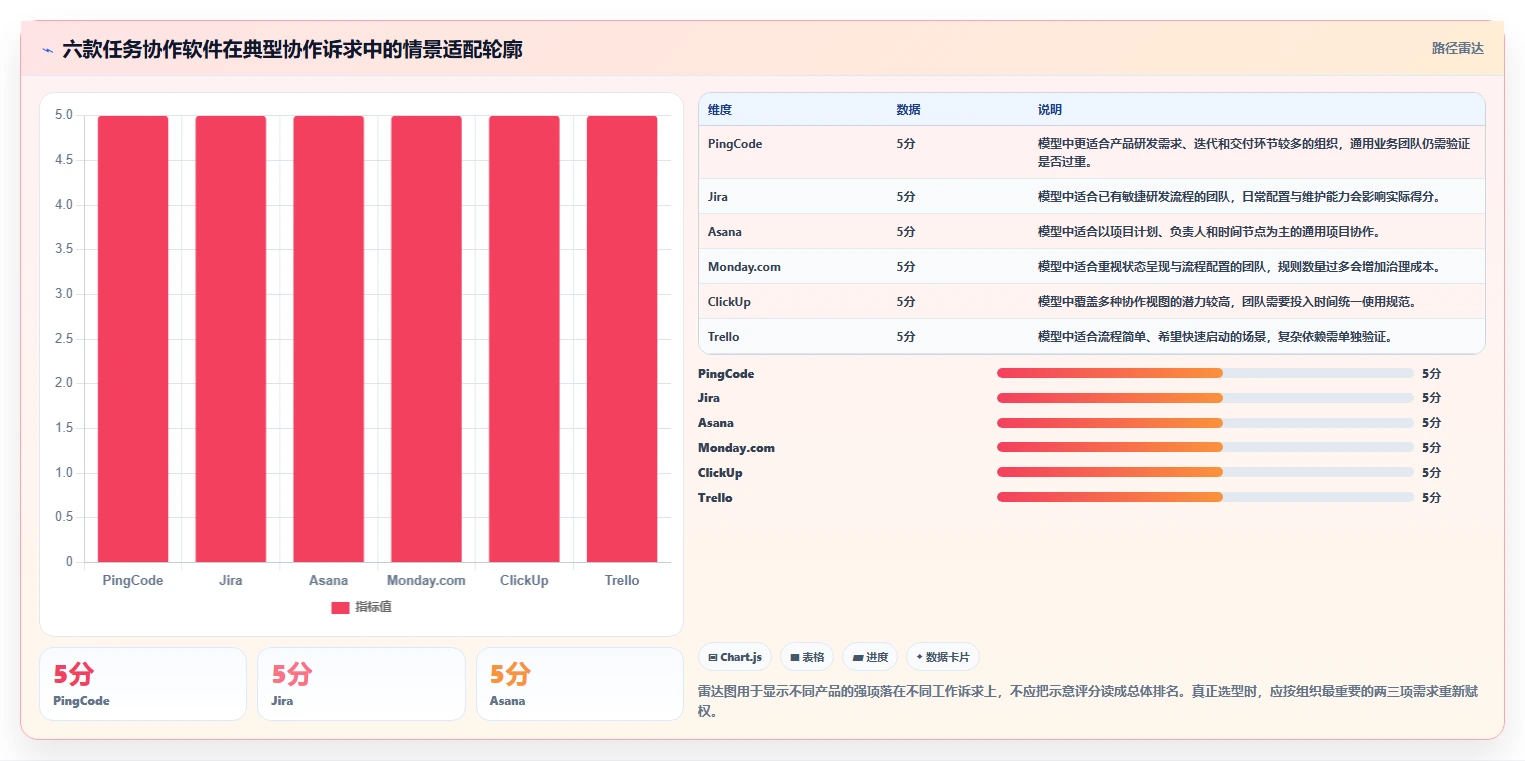1525x761 pixels.
Task: Select the 进度 chip
Action: click(870, 657)
